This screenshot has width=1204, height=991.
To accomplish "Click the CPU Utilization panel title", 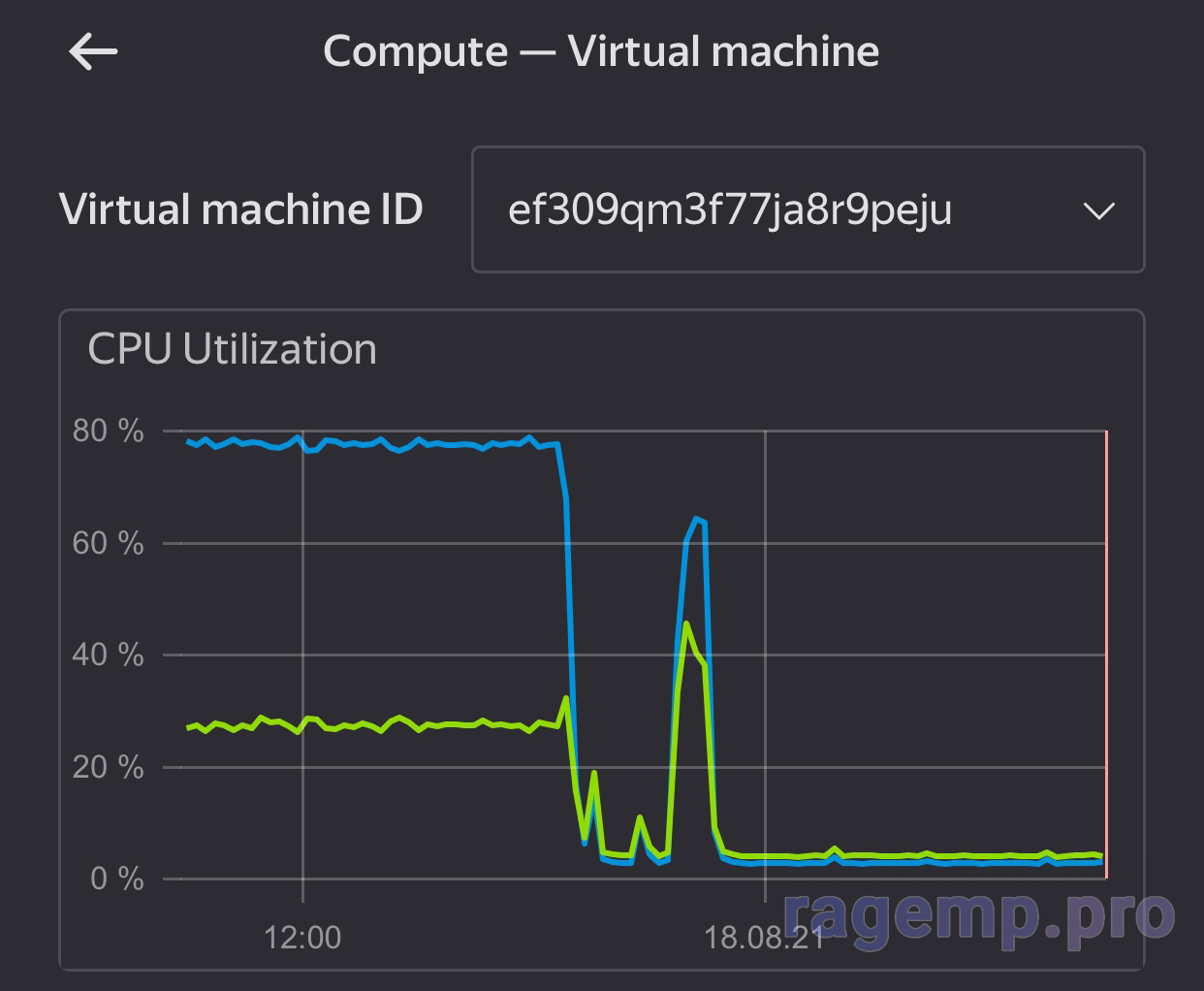I will point(232,349).
